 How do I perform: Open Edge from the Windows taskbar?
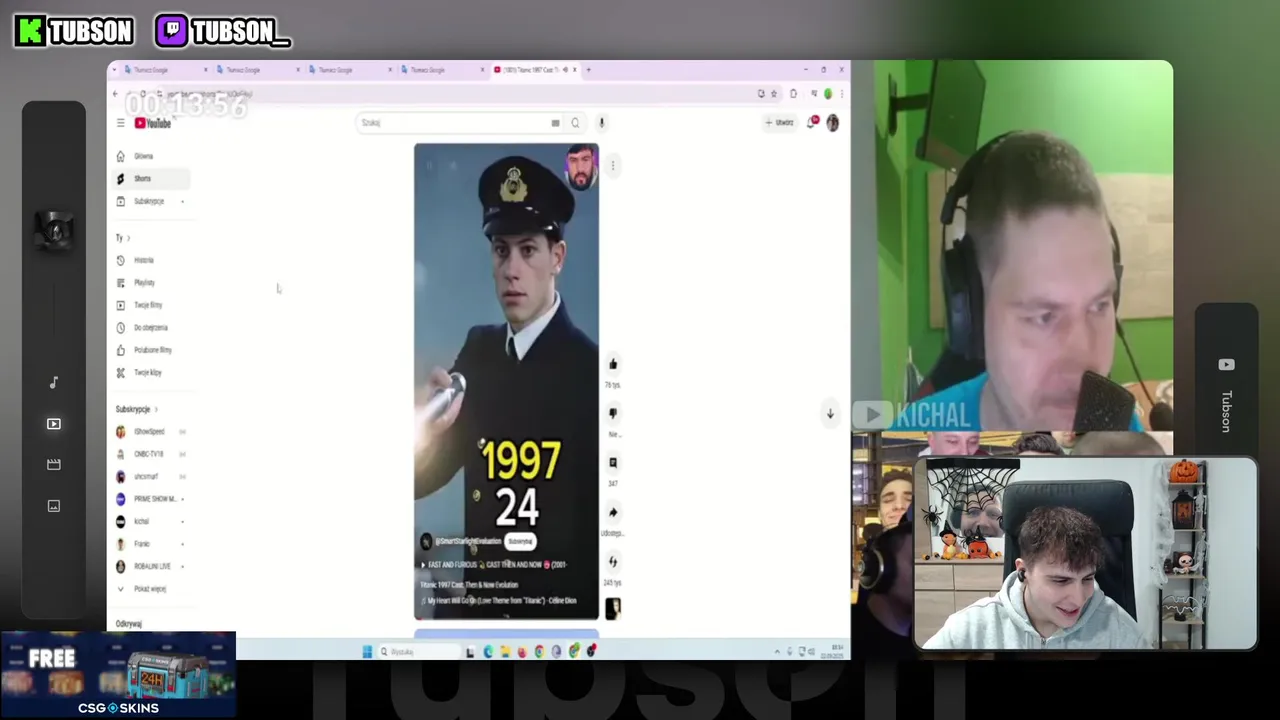488,652
